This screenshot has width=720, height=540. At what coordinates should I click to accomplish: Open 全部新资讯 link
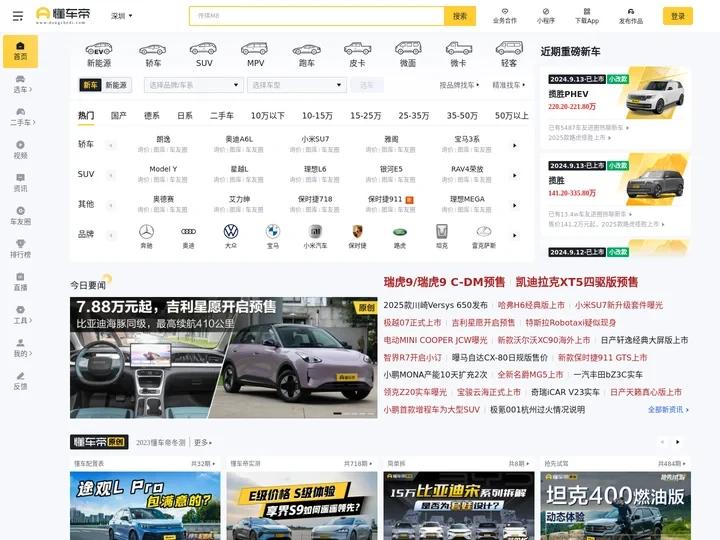tap(668, 410)
